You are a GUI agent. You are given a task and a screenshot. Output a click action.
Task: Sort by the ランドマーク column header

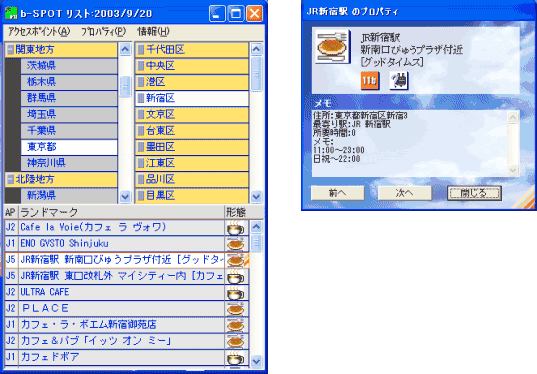click(121, 212)
